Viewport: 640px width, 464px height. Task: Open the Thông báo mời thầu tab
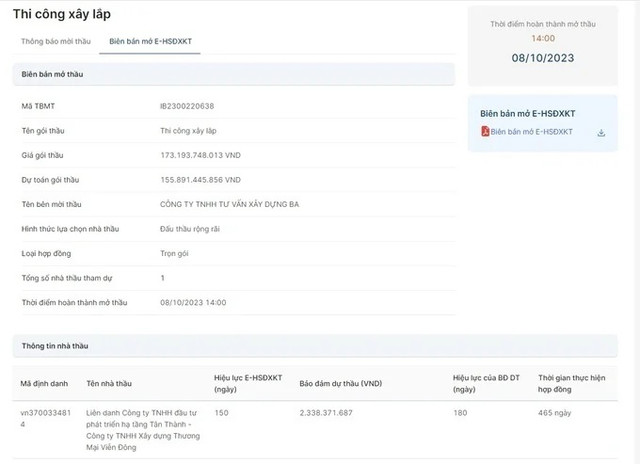point(56,41)
